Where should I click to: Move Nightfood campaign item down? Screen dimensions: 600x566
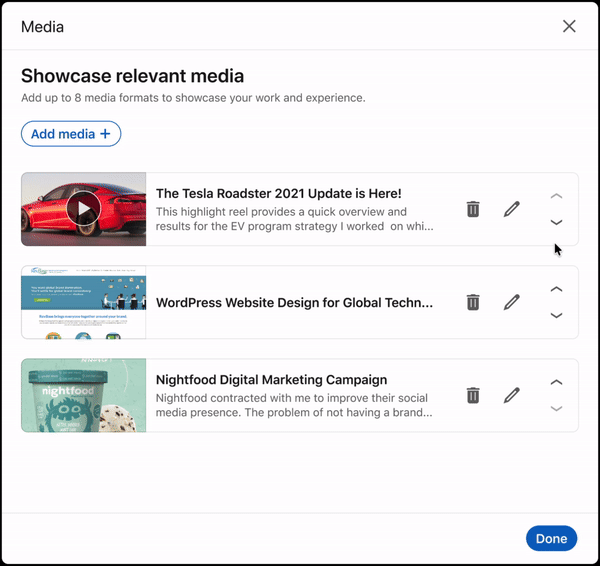[556, 408]
